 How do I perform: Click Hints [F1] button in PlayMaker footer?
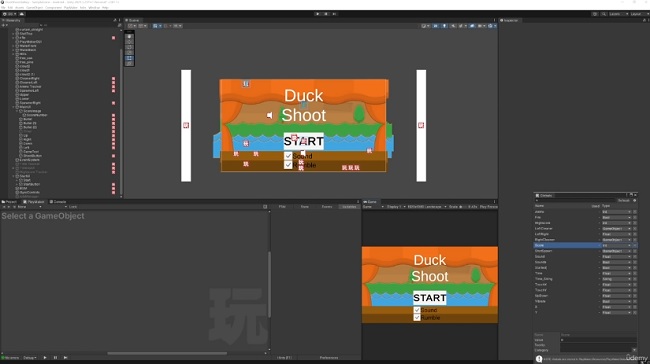click(284, 357)
